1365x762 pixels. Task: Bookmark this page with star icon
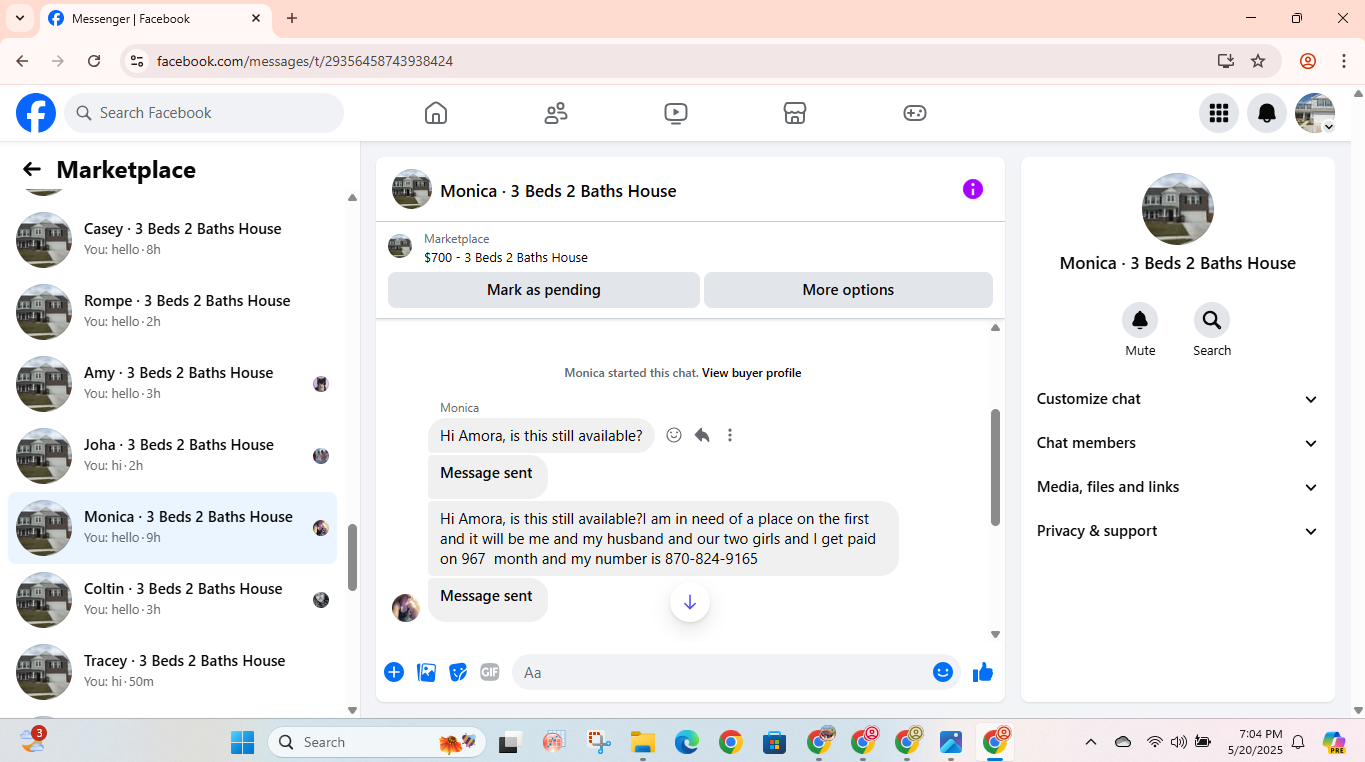[1258, 61]
